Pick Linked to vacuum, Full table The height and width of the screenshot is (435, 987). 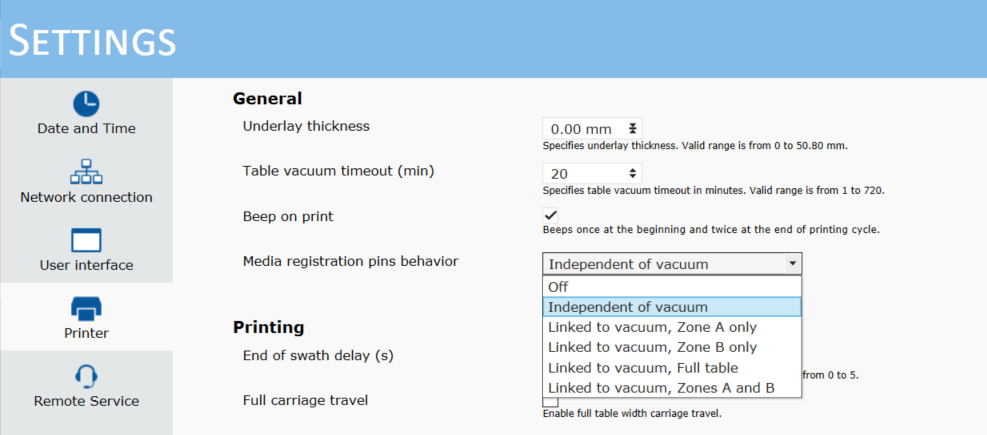pyautogui.click(x=672, y=368)
